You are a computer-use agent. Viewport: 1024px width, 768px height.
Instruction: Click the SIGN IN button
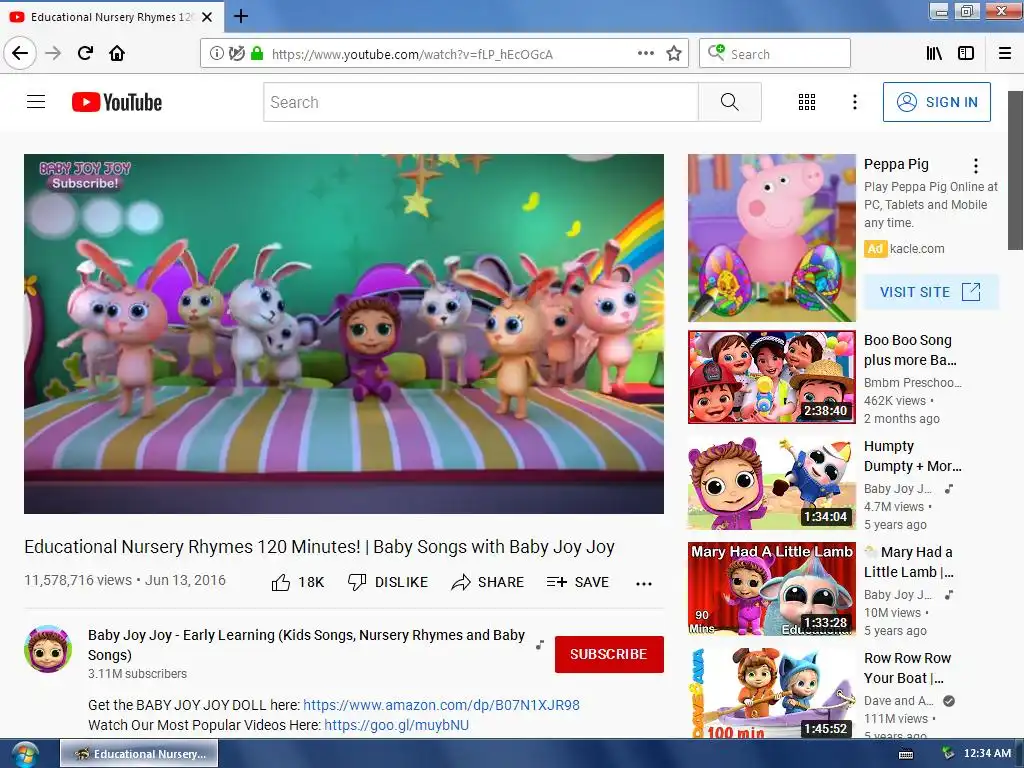click(936, 102)
